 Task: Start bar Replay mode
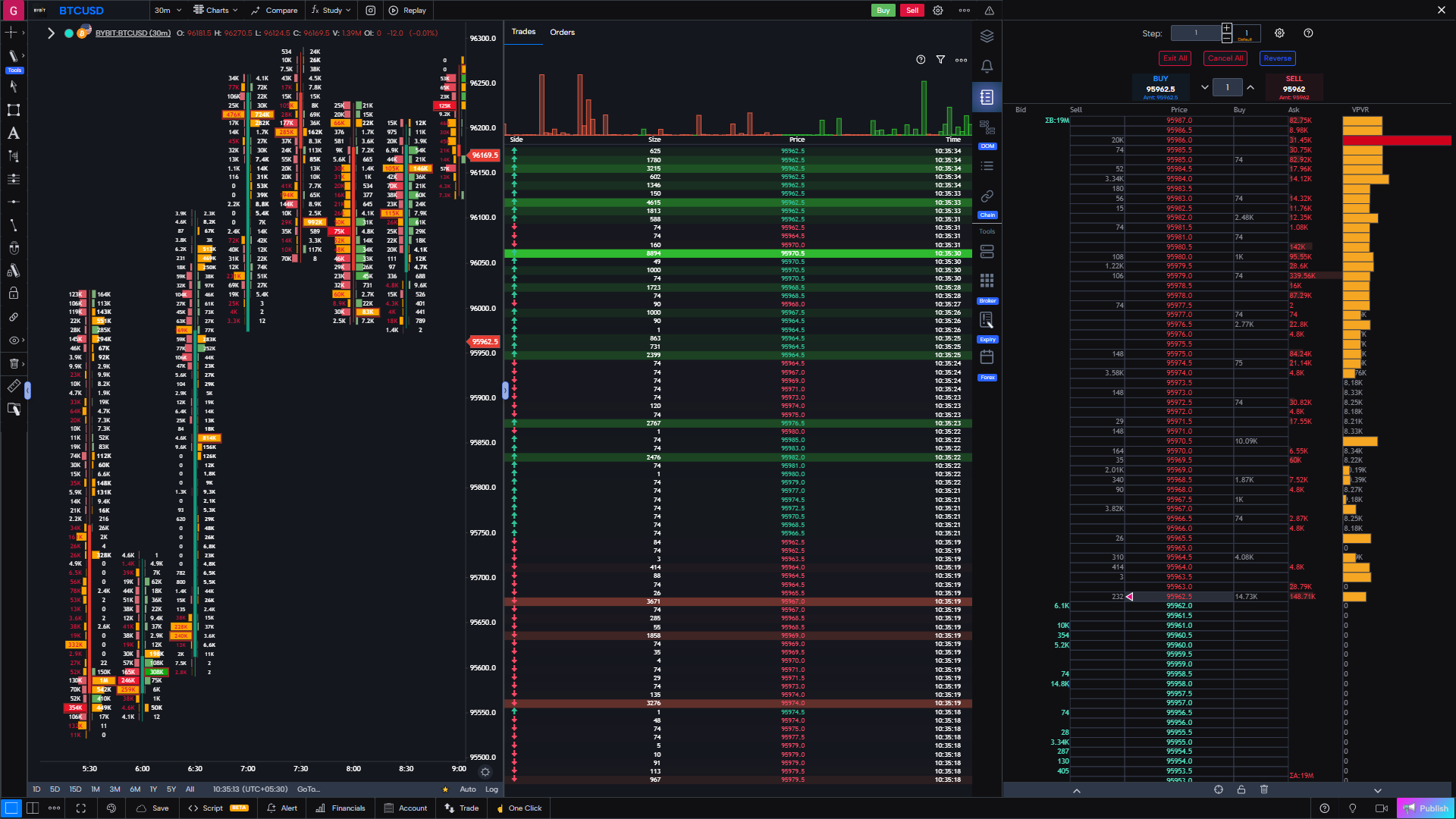click(x=408, y=11)
